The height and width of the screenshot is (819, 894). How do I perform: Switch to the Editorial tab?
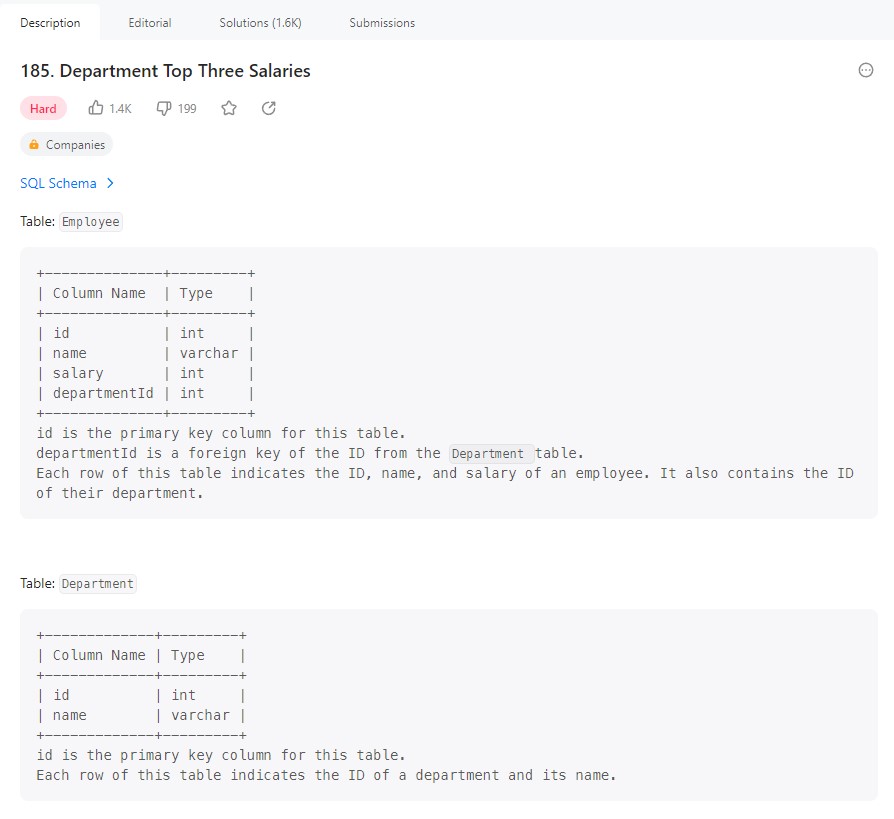(150, 22)
